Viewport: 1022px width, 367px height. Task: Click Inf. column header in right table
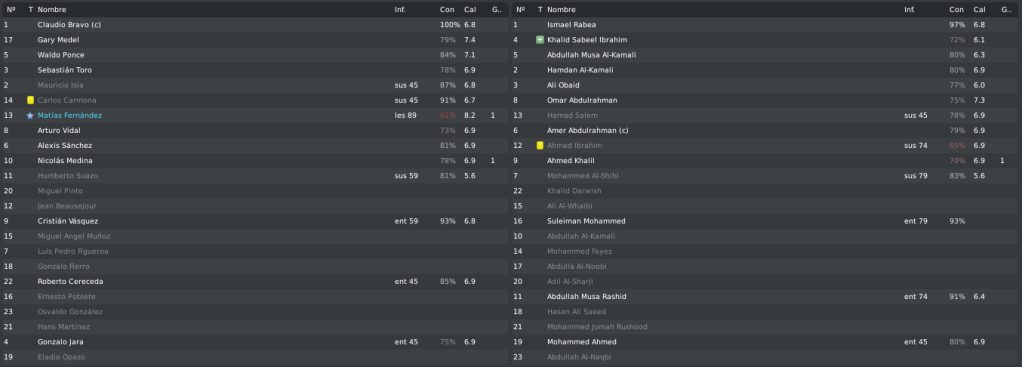(x=909, y=10)
